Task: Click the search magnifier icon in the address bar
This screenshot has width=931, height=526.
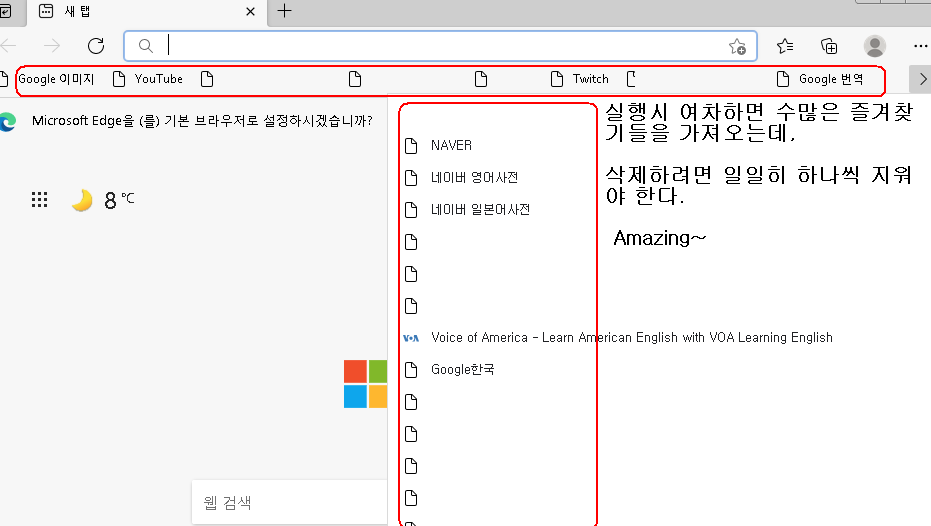Action: [145, 46]
